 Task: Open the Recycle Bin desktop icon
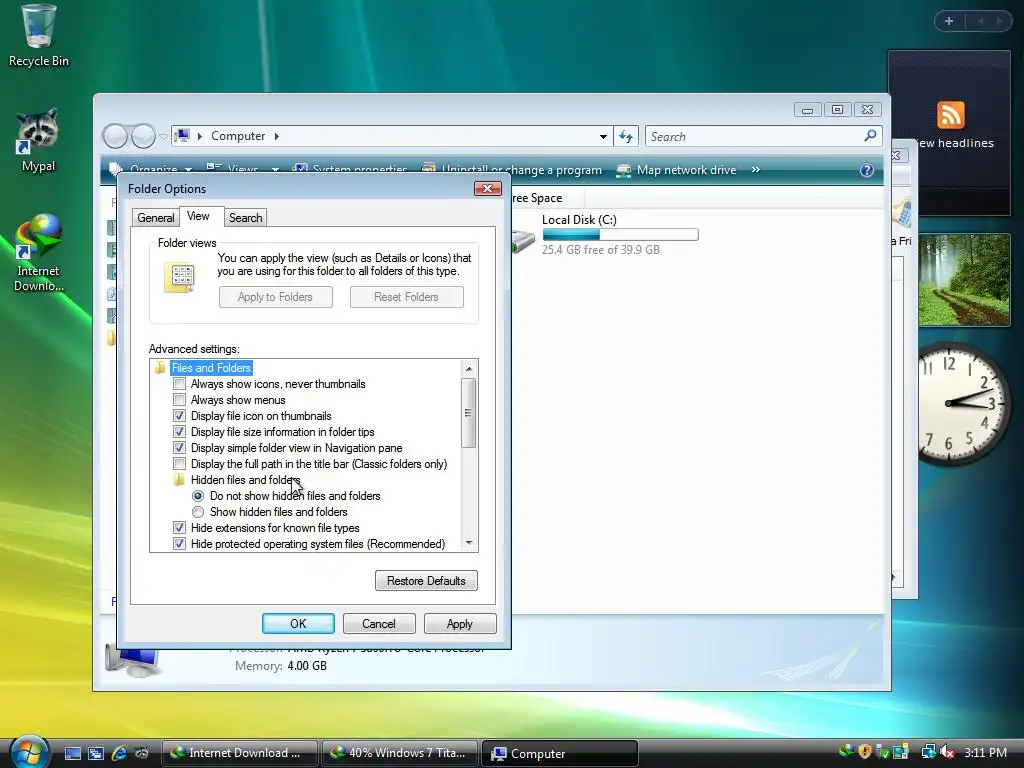tap(39, 36)
